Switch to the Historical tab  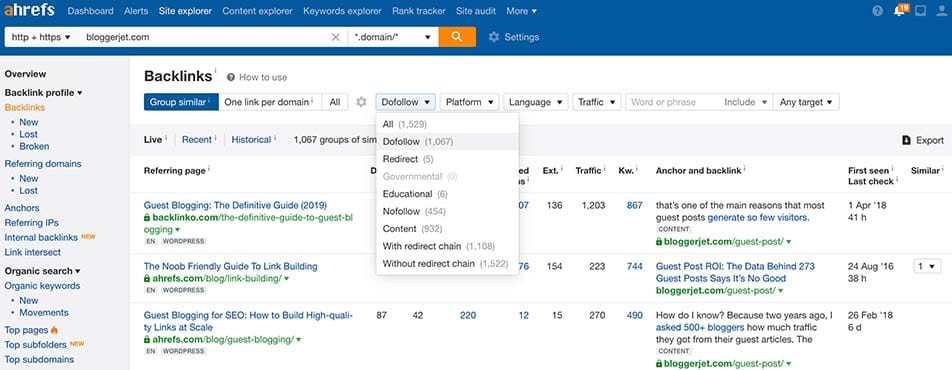[x=251, y=140]
